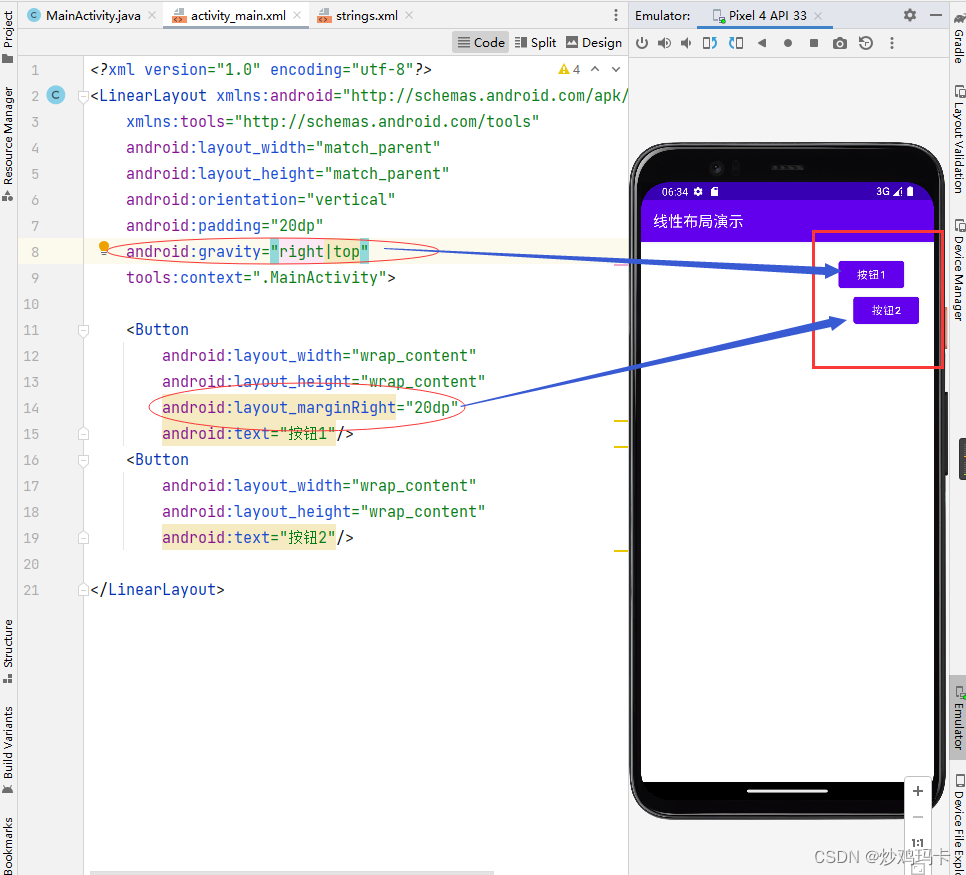Click the emulator Overview square button

[814, 43]
